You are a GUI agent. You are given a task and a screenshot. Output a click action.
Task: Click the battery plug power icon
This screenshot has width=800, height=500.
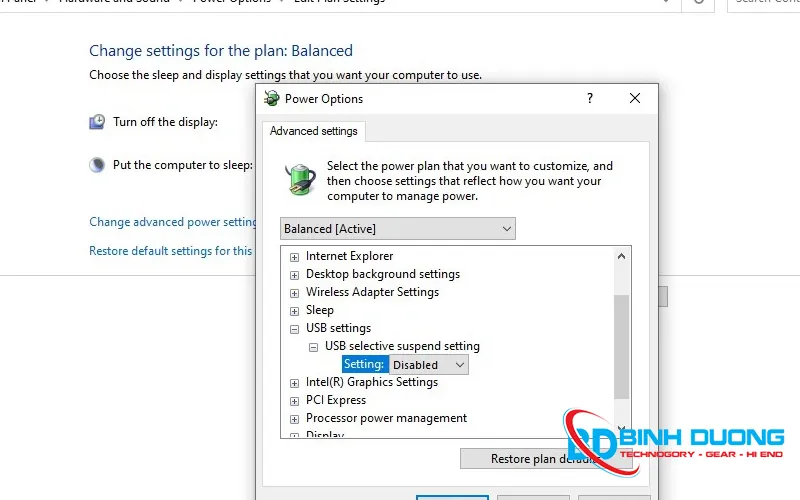(300, 179)
